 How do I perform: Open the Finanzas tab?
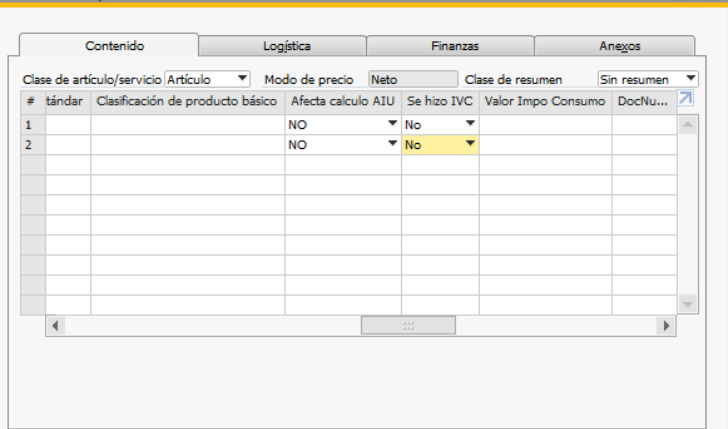(x=454, y=46)
